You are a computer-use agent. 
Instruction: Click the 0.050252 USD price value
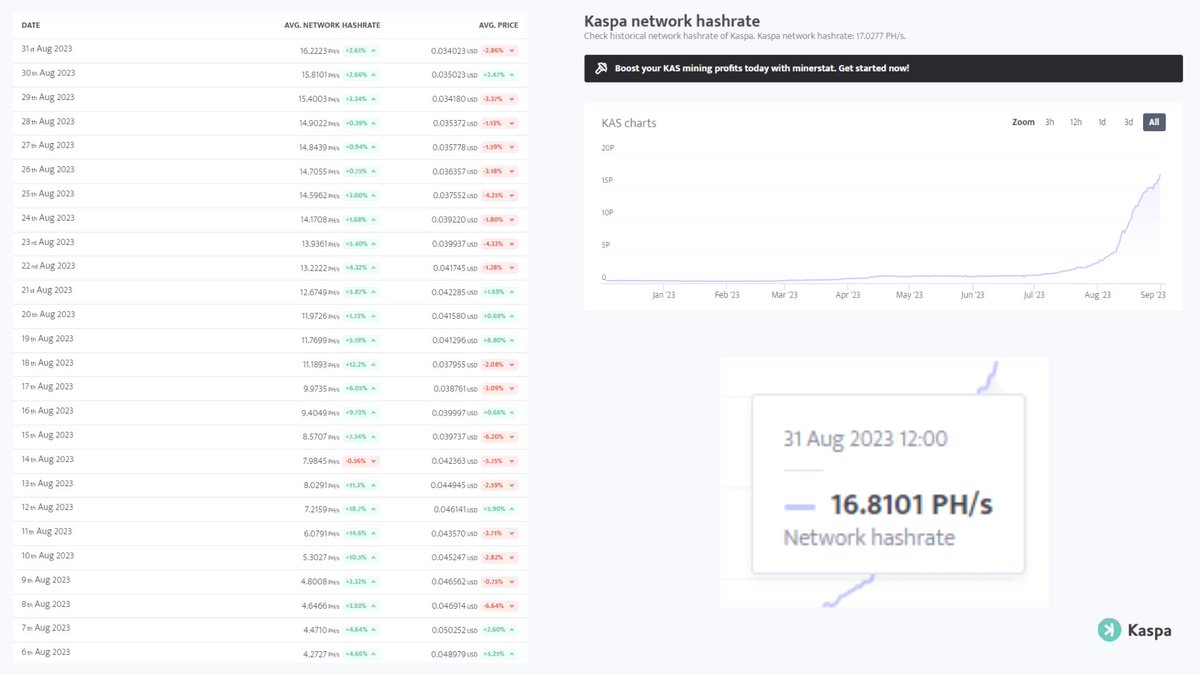pyautogui.click(x=455, y=629)
